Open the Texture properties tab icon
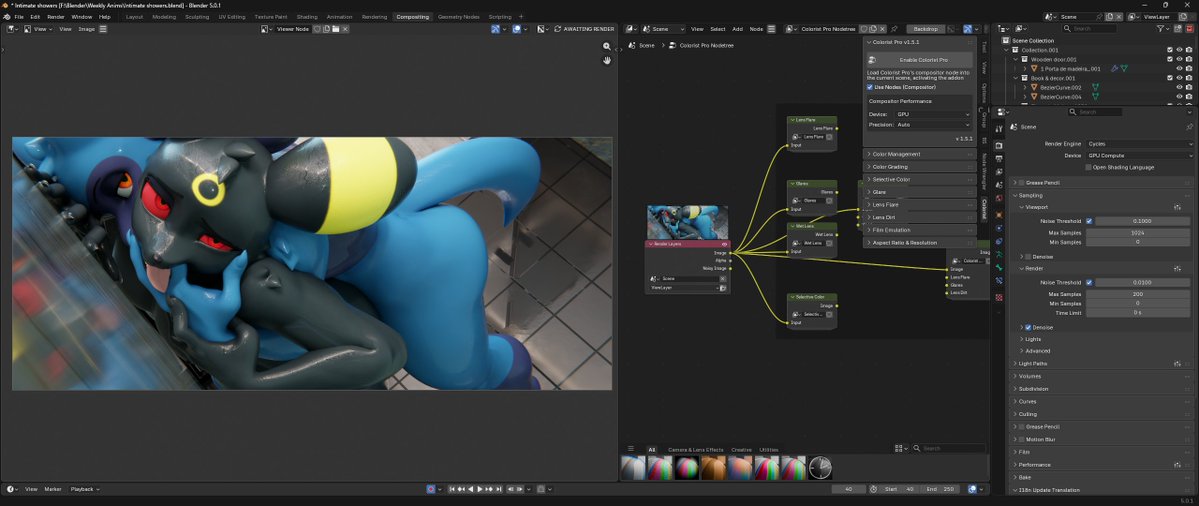The width and height of the screenshot is (1199, 506). tap(999, 297)
